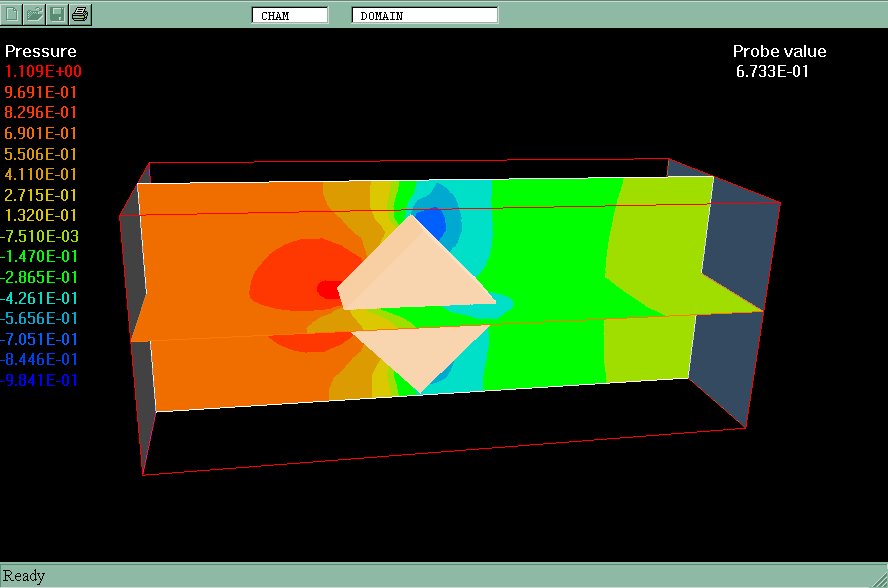The width and height of the screenshot is (888, 588).
Task: Click the Ready status bar text
Action: 24,576
